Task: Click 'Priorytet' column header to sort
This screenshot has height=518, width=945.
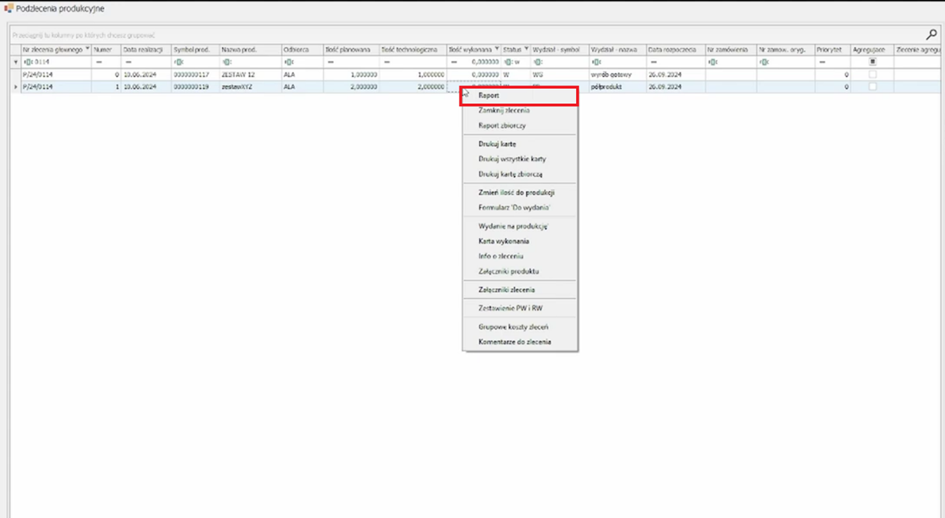Action: click(x=828, y=49)
